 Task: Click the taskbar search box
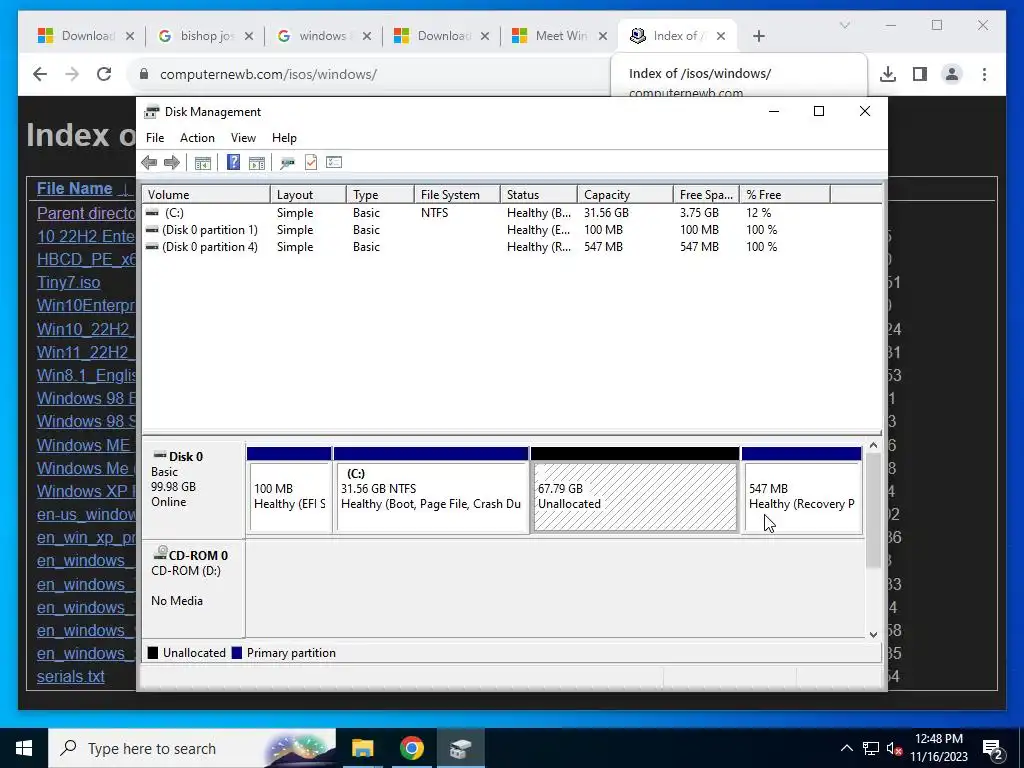point(192,748)
